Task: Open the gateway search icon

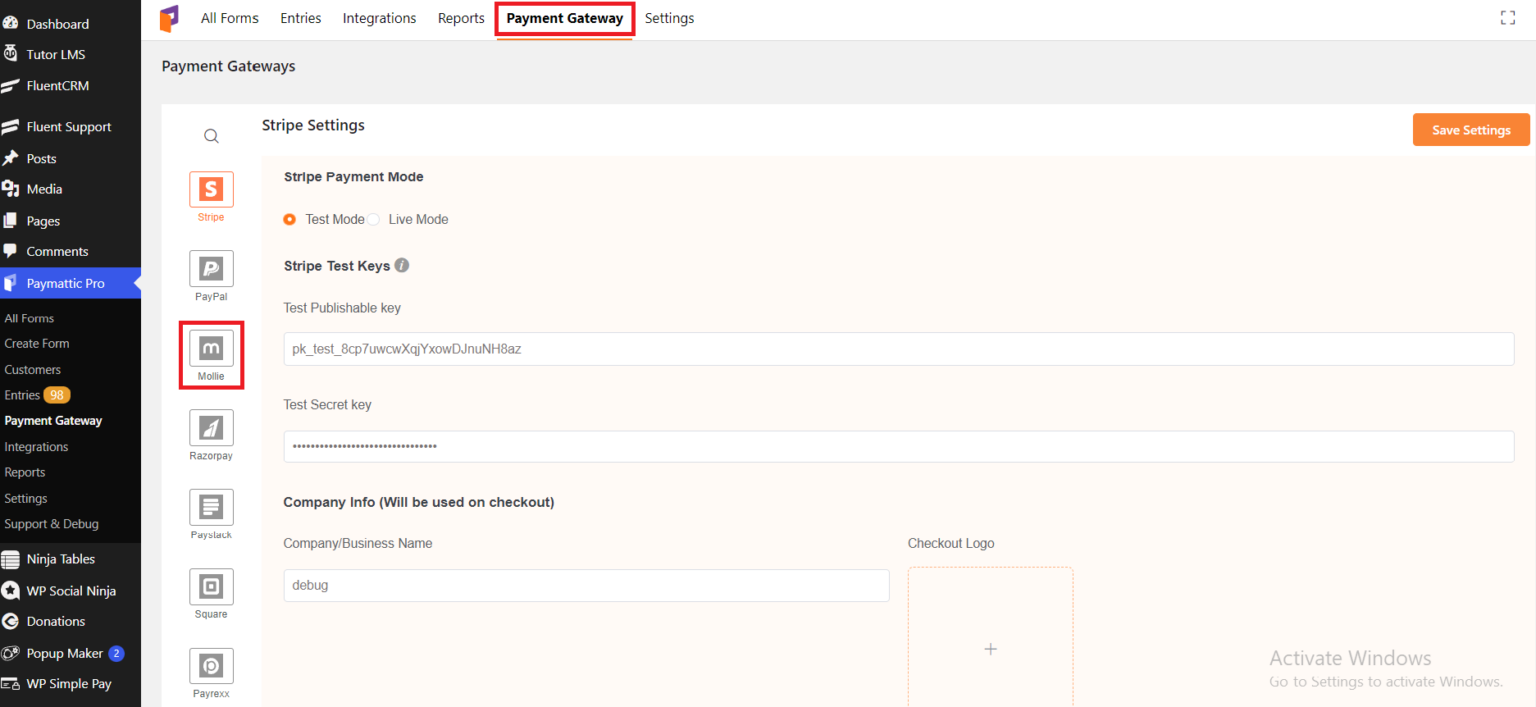Action: click(211, 135)
